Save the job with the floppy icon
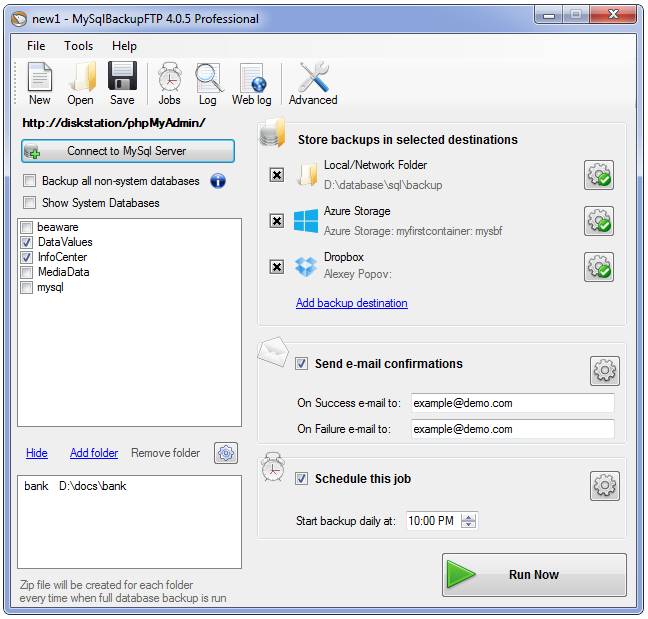The height and width of the screenshot is (619, 648). click(122, 83)
